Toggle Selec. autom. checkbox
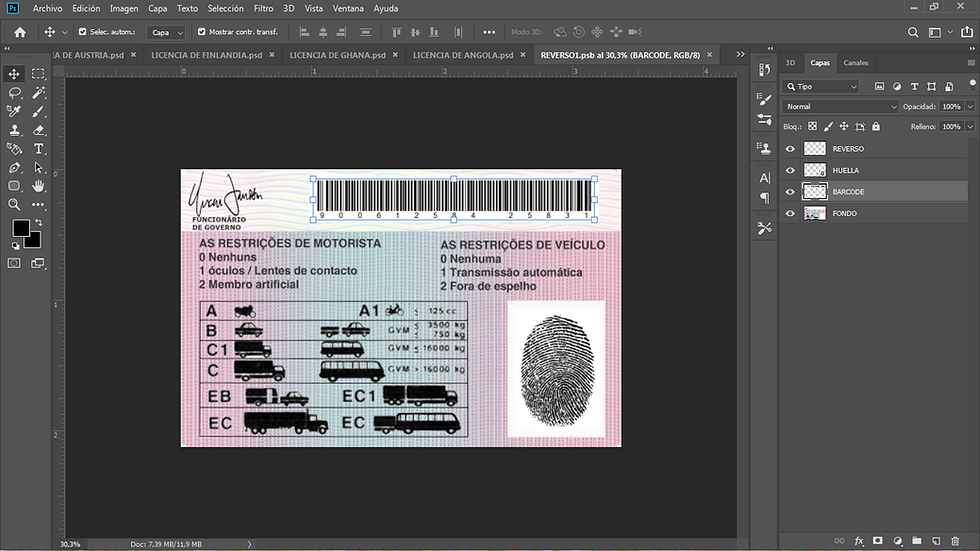This screenshot has width=980, height=551. coord(82,31)
